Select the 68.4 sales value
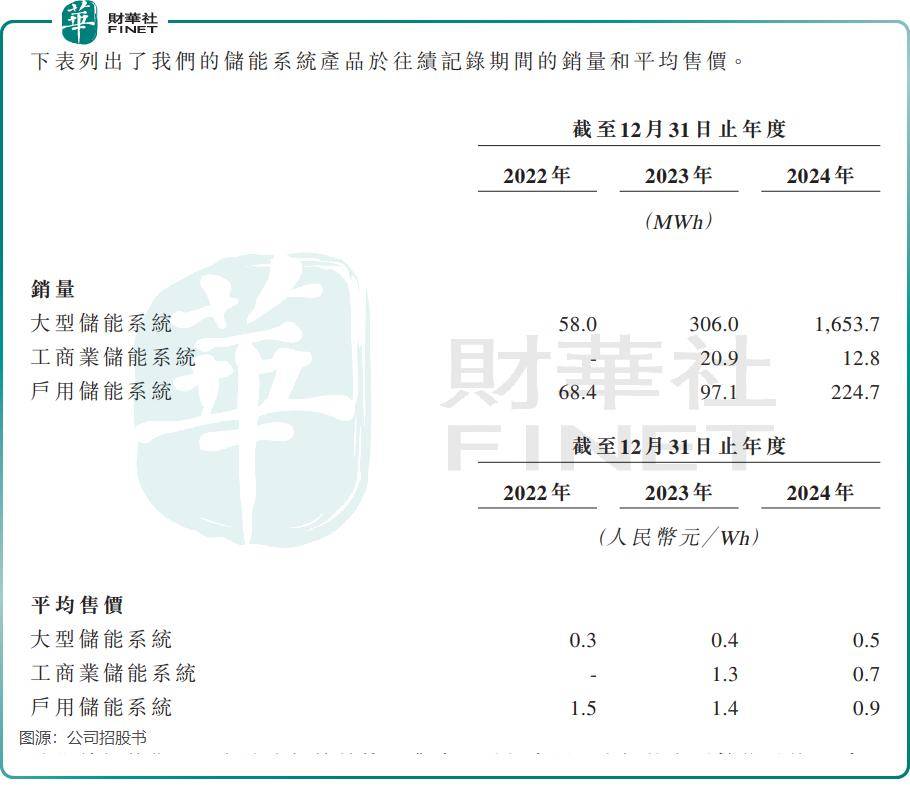Image resolution: width=910 pixels, height=799 pixels. [577, 392]
